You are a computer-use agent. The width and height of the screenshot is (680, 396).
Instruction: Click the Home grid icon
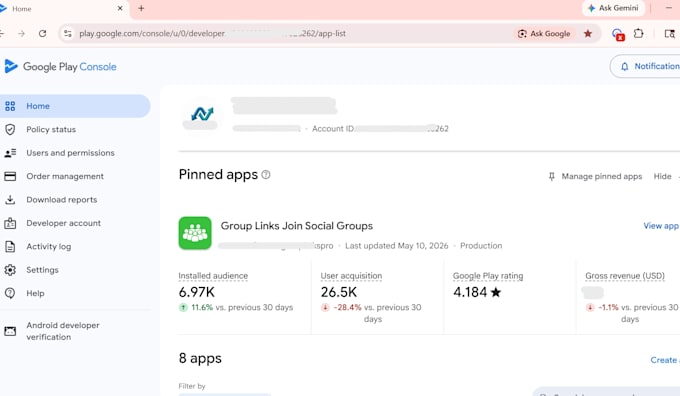click(x=10, y=106)
